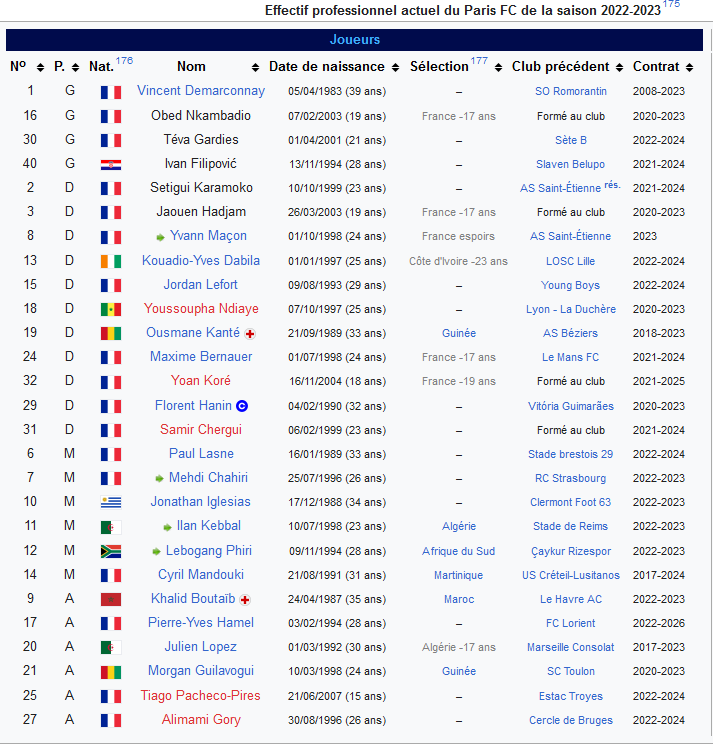Open the Stade brestois 29 club link
This screenshot has height=749, width=713.
point(570,454)
